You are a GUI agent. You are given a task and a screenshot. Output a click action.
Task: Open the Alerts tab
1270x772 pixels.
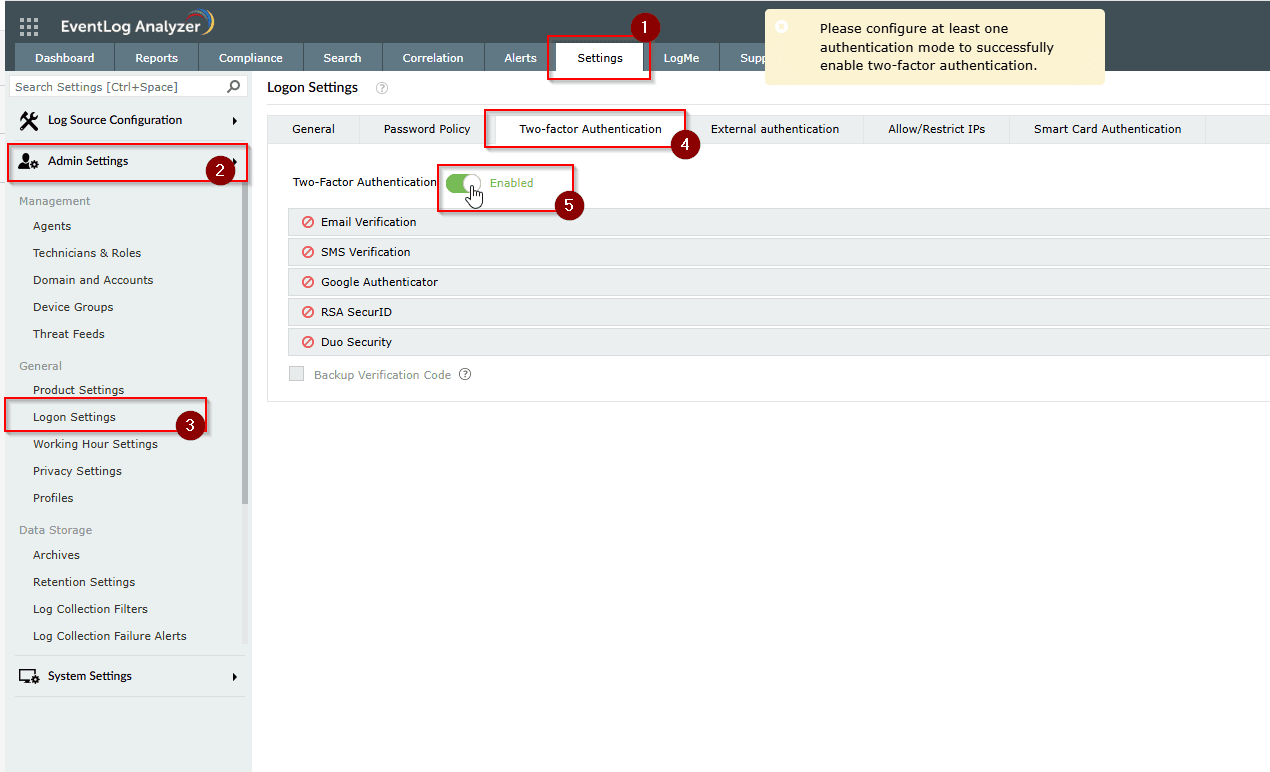(520, 58)
